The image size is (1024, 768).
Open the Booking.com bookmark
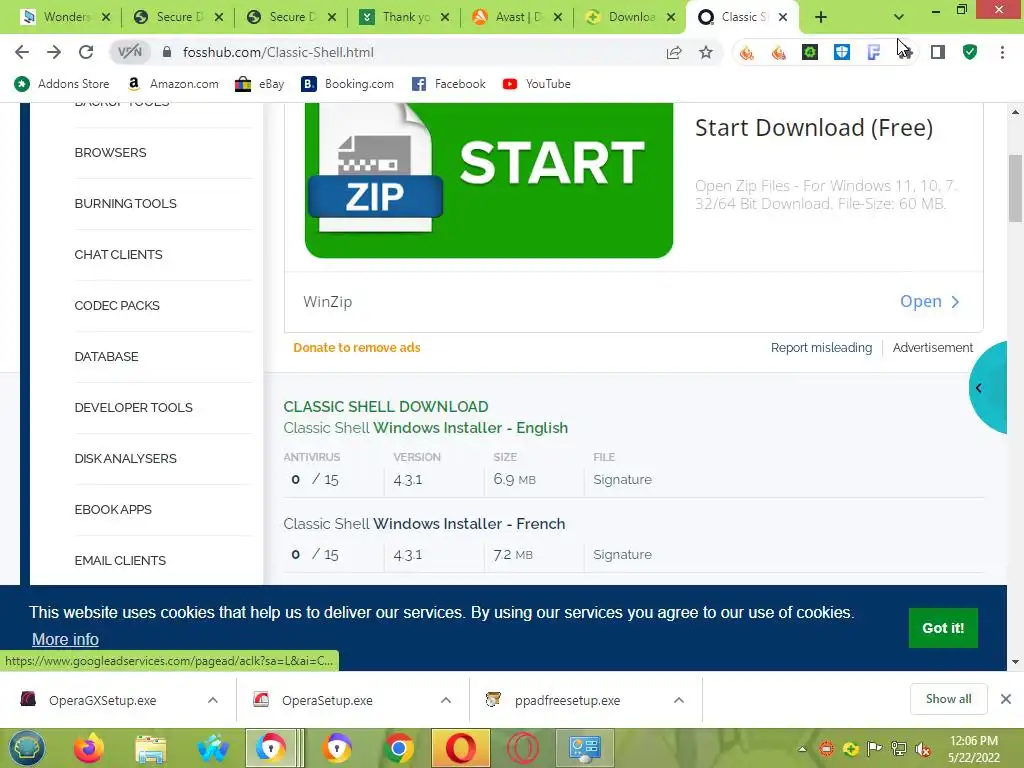pyautogui.click(x=347, y=84)
